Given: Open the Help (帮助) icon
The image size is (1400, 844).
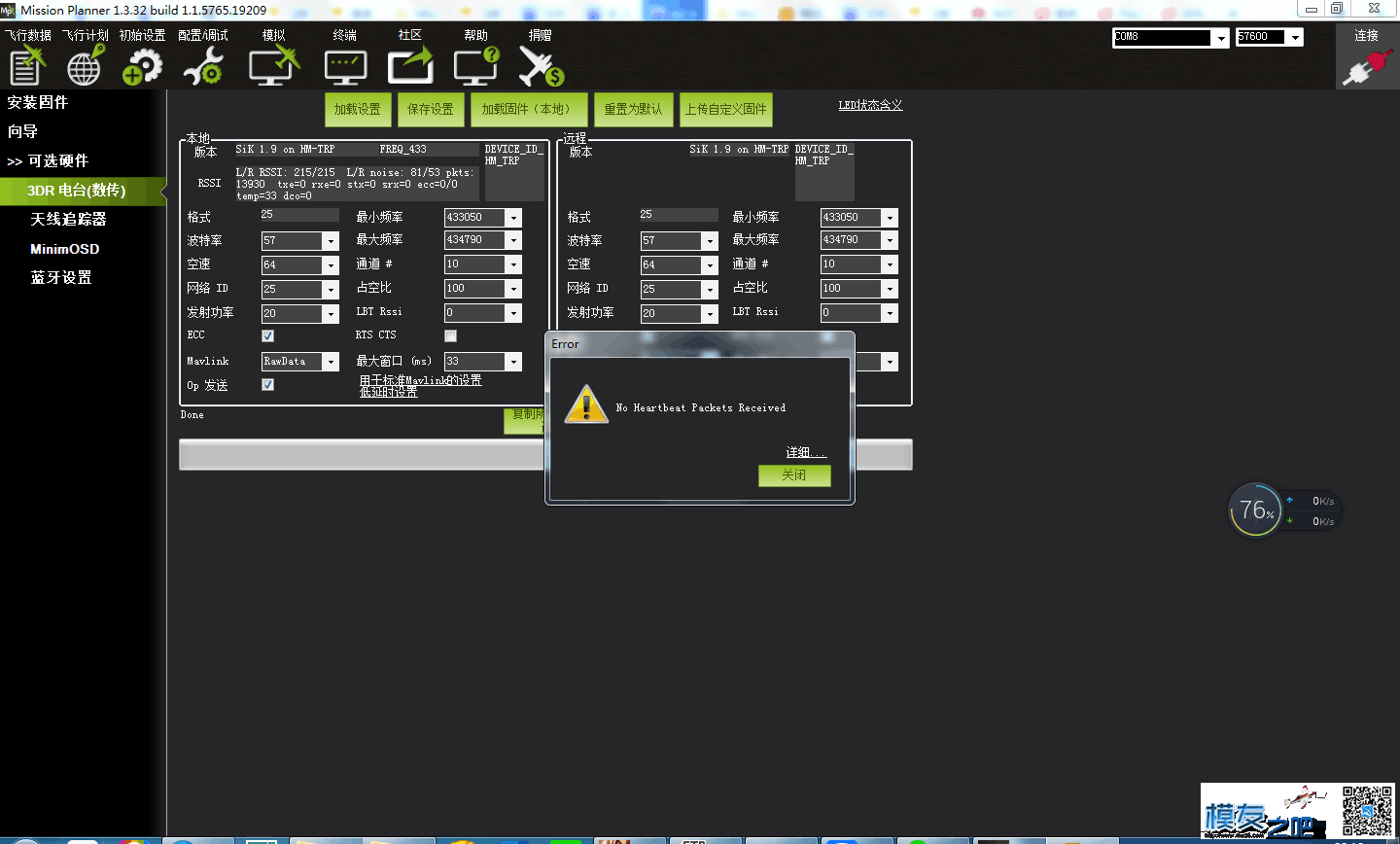Looking at the screenshot, I should pos(476,65).
